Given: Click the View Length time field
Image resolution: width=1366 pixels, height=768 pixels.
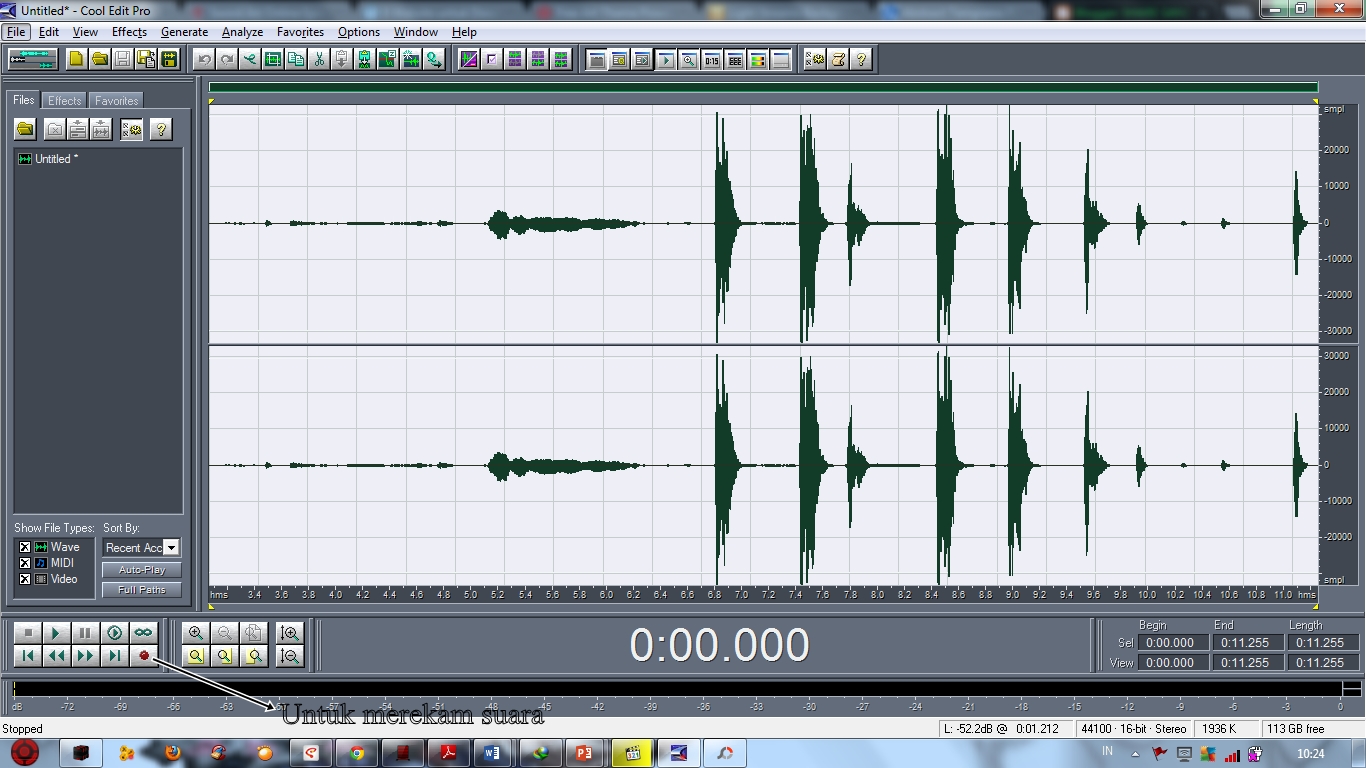Looking at the screenshot, I should (x=1323, y=662).
